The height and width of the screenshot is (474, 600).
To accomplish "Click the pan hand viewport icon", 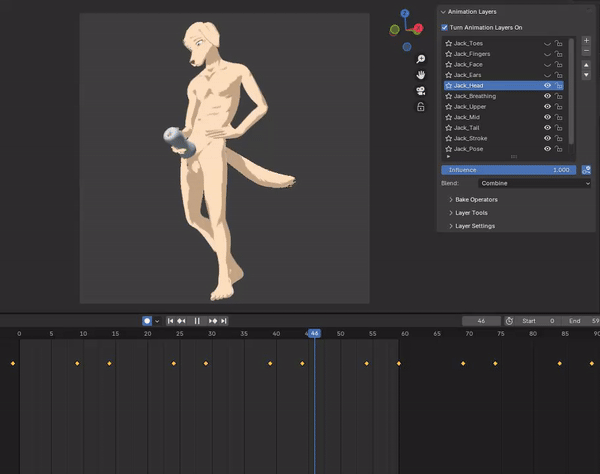I will pos(421,75).
